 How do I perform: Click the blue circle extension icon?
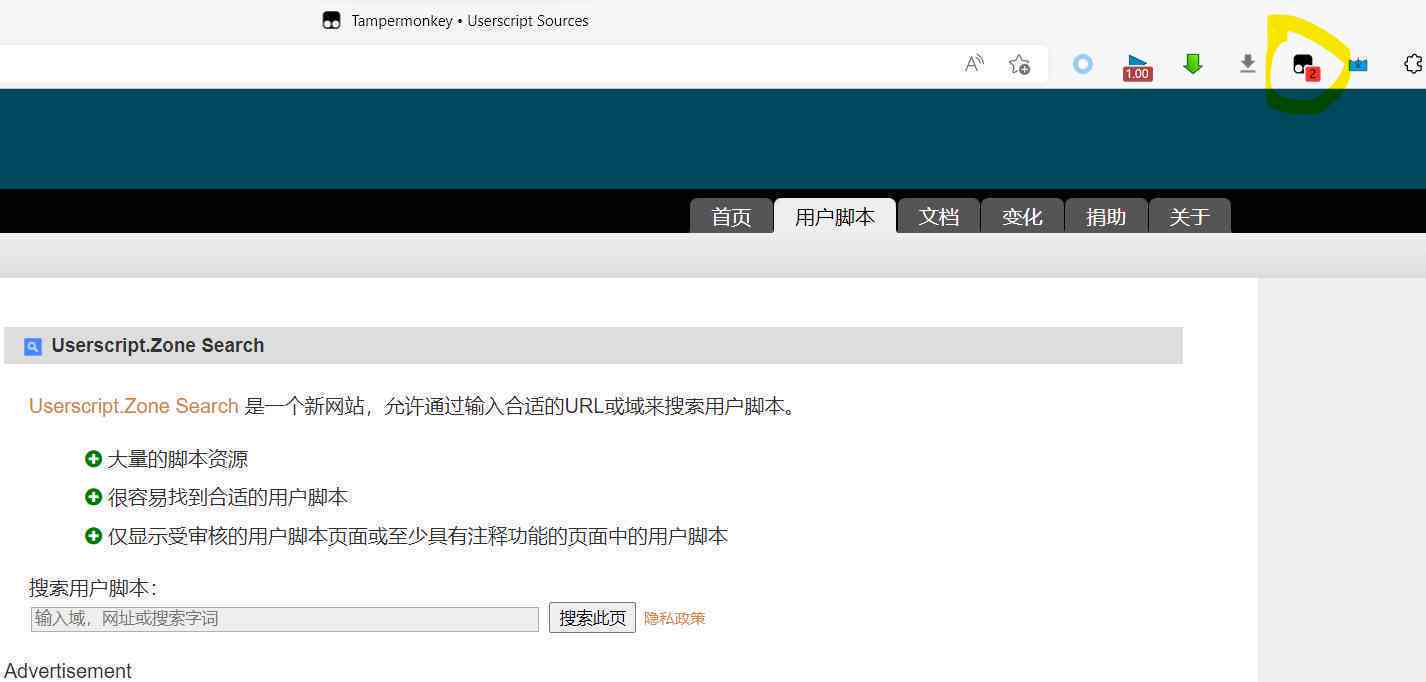click(x=1082, y=64)
